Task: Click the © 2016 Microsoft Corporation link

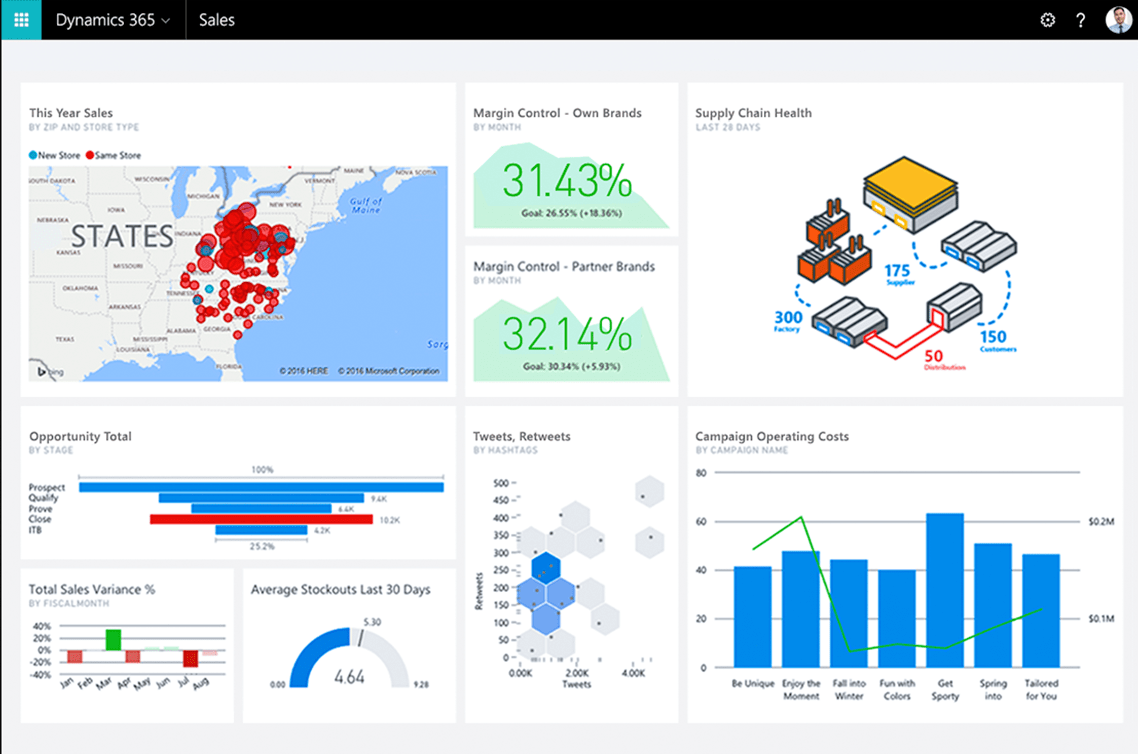Action: click(389, 371)
